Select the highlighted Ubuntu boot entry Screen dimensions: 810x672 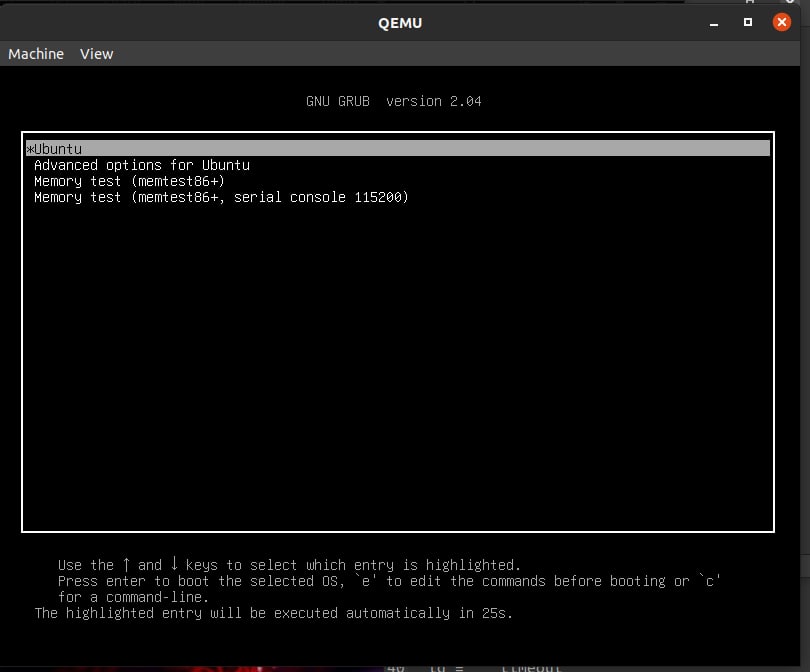pyautogui.click(x=398, y=149)
